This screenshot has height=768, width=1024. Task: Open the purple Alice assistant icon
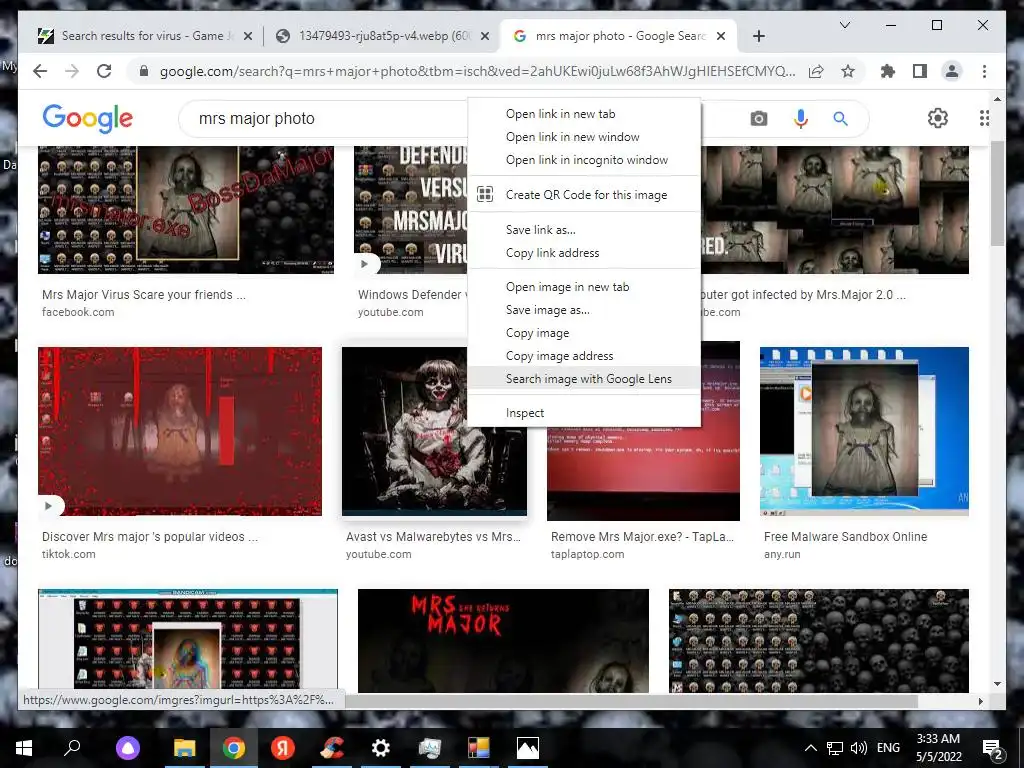pyautogui.click(x=128, y=748)
